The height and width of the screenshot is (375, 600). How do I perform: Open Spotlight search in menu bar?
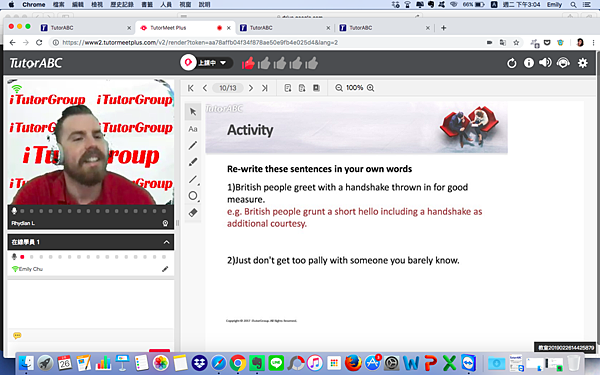click(573, 5)
